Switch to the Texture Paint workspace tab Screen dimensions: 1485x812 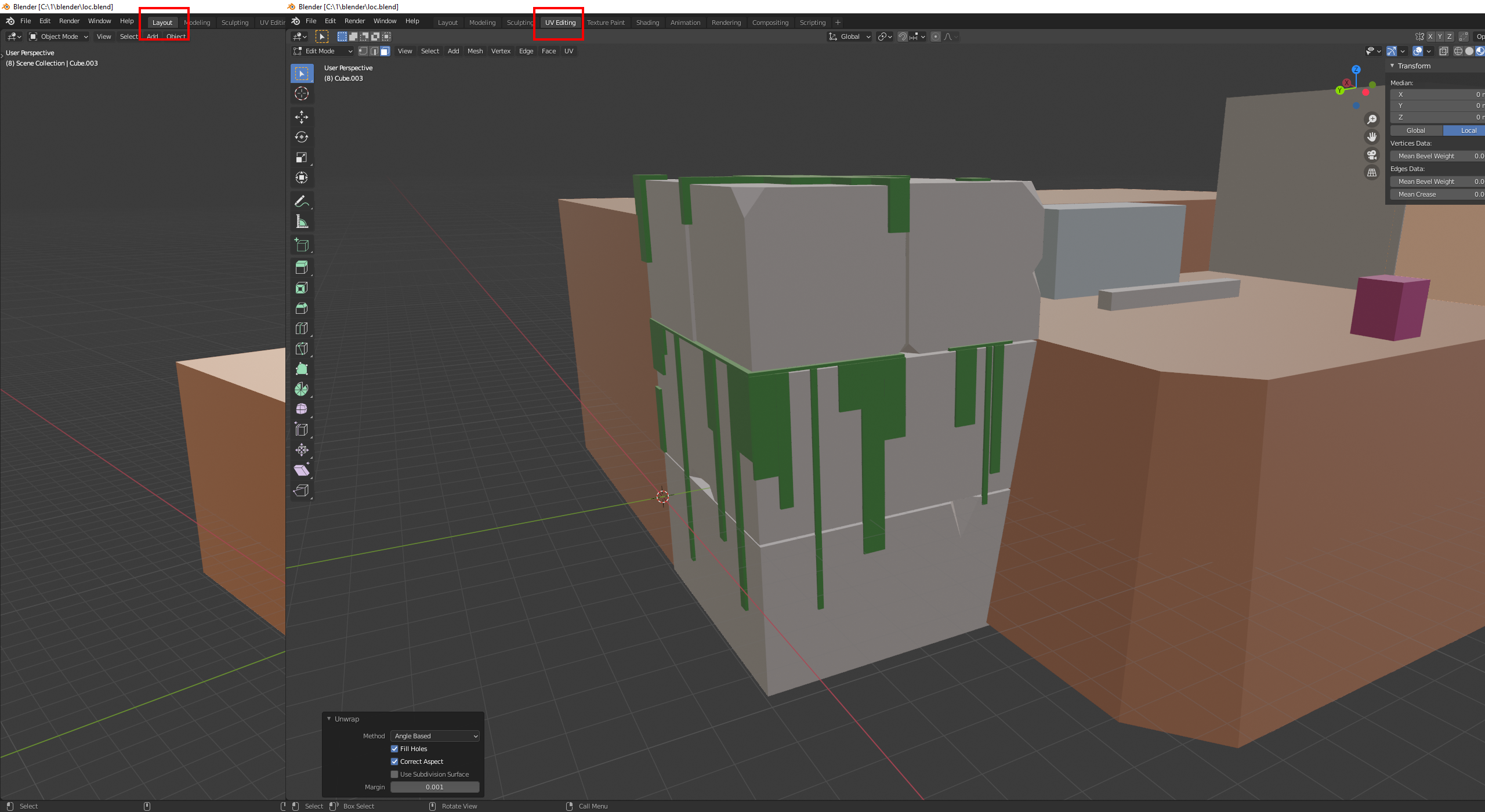click(x=606, y=23)
